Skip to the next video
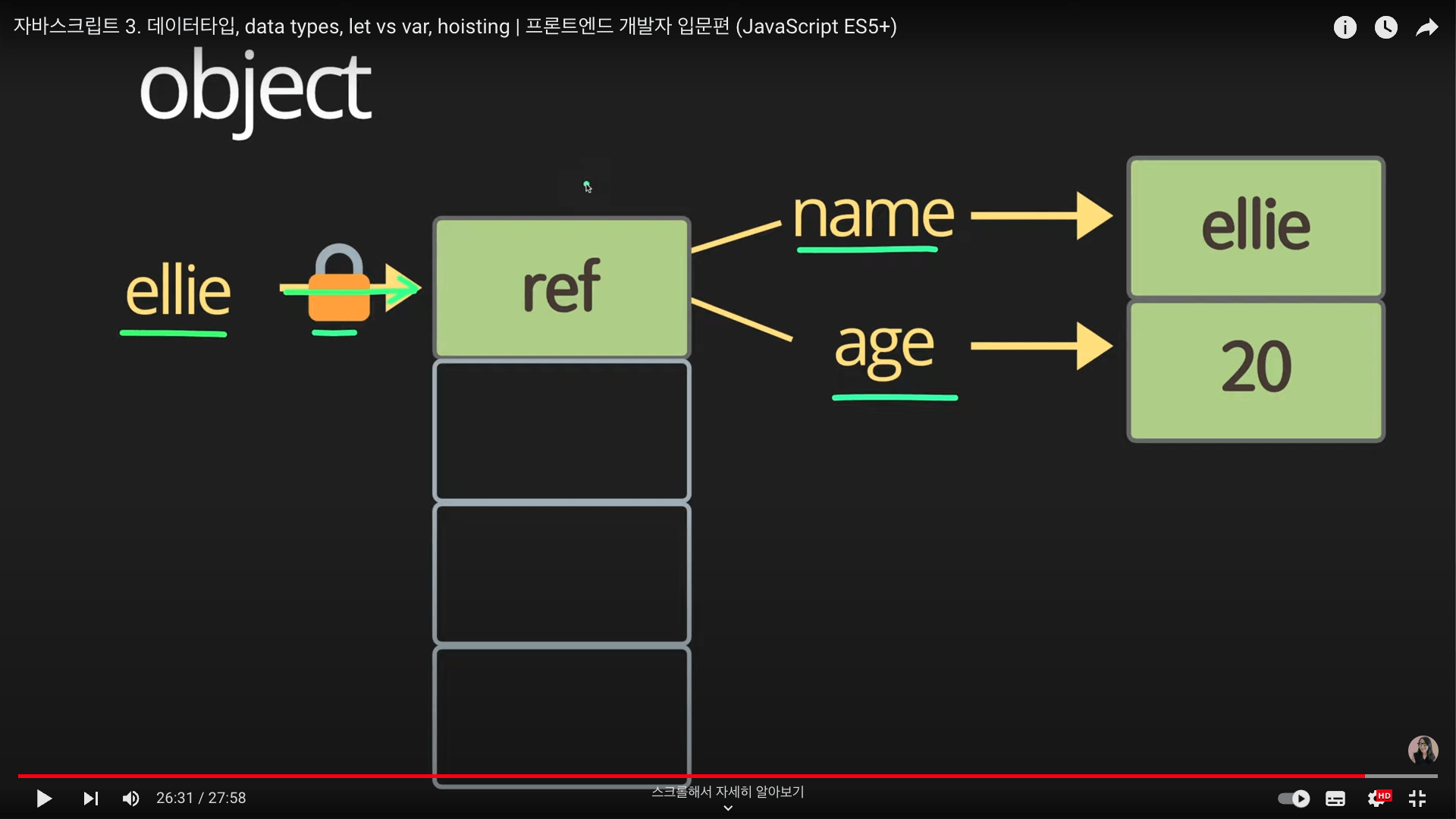The width and height of the screenshot is (1456, 819). point(90,799)
